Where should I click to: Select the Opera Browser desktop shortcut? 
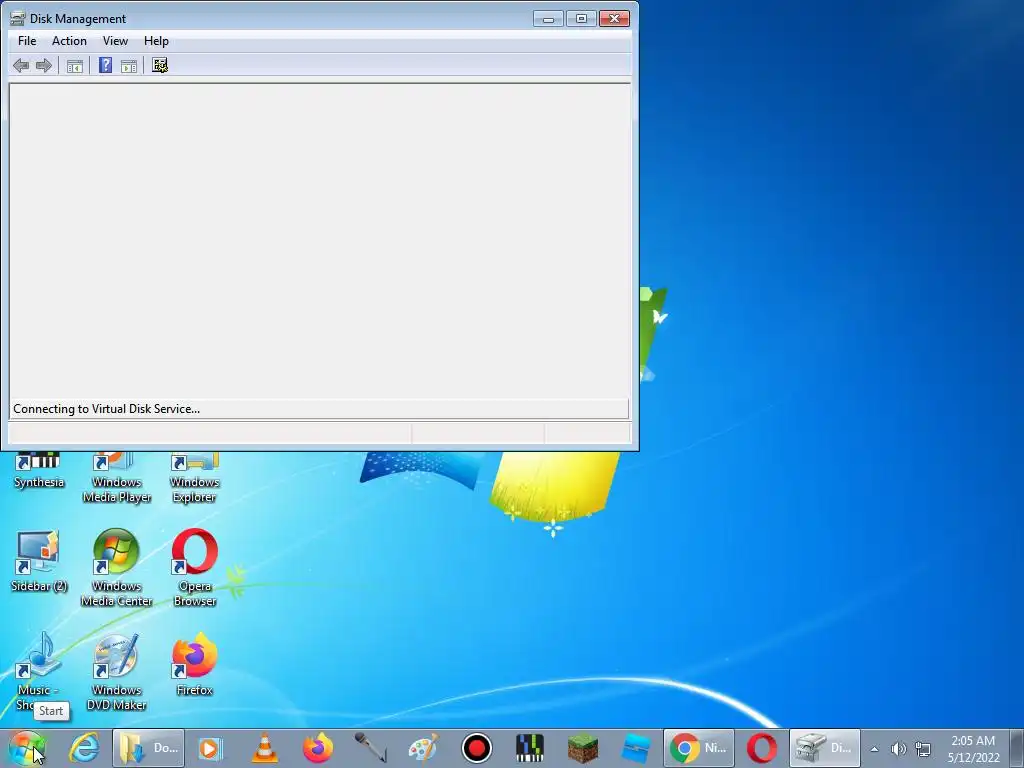[194, 568]
